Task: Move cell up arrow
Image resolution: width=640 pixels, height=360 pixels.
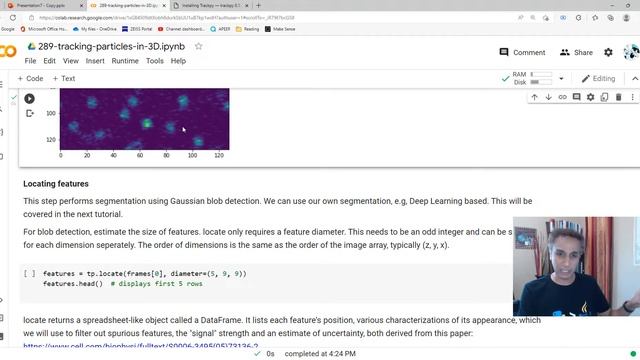Action: coord(534,97)
